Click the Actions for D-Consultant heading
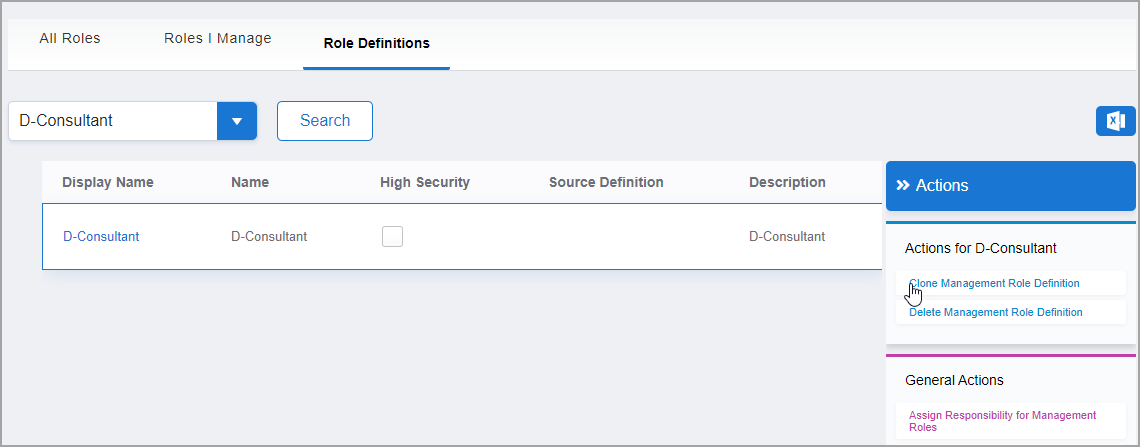The width and height of the screenshot is (1140, 447). (x=981, y=249)
